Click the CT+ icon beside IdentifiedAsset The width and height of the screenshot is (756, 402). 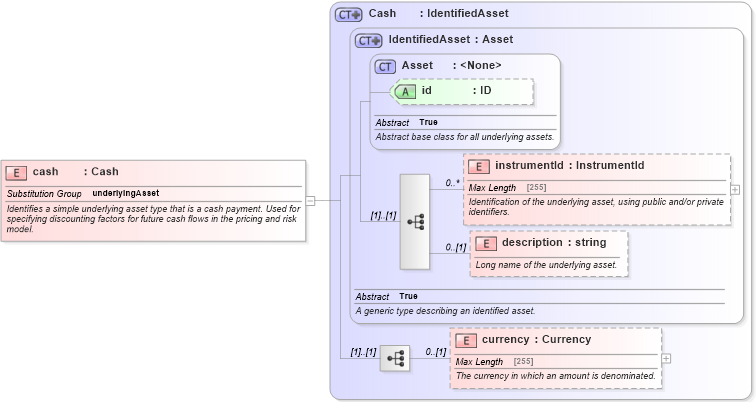(369, 40)
